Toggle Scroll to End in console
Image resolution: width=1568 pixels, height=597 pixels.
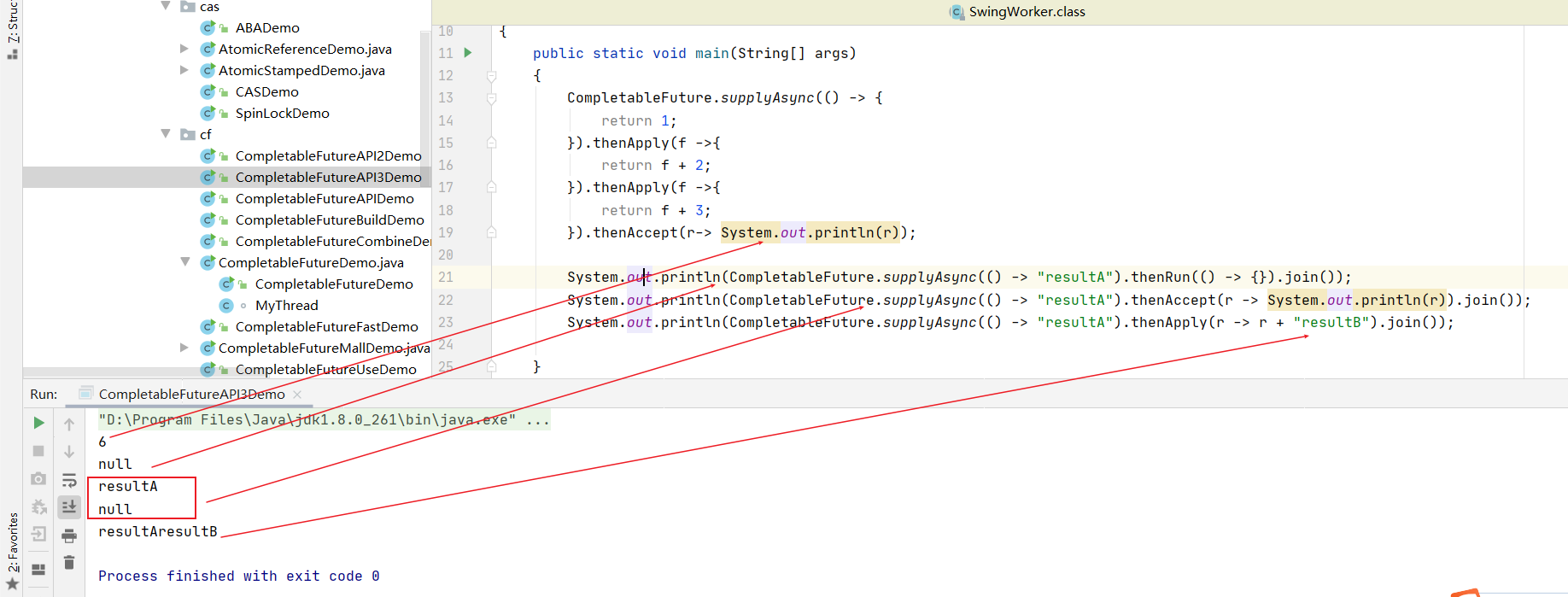point(69,507)
